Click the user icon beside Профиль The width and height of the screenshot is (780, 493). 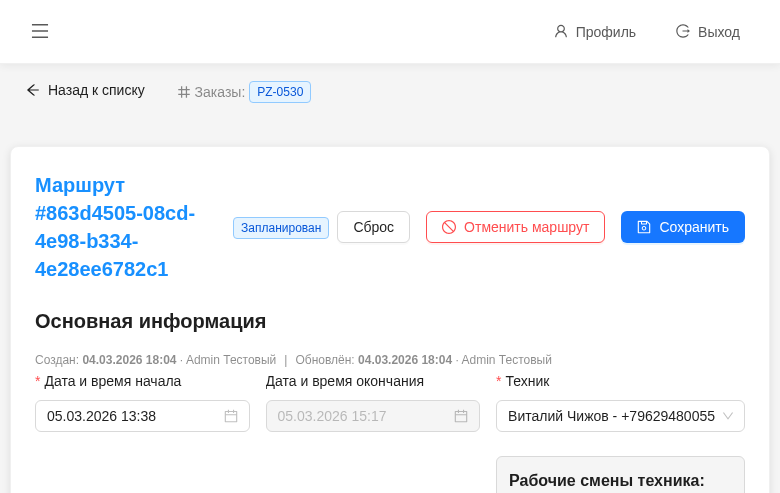(561, 31)
